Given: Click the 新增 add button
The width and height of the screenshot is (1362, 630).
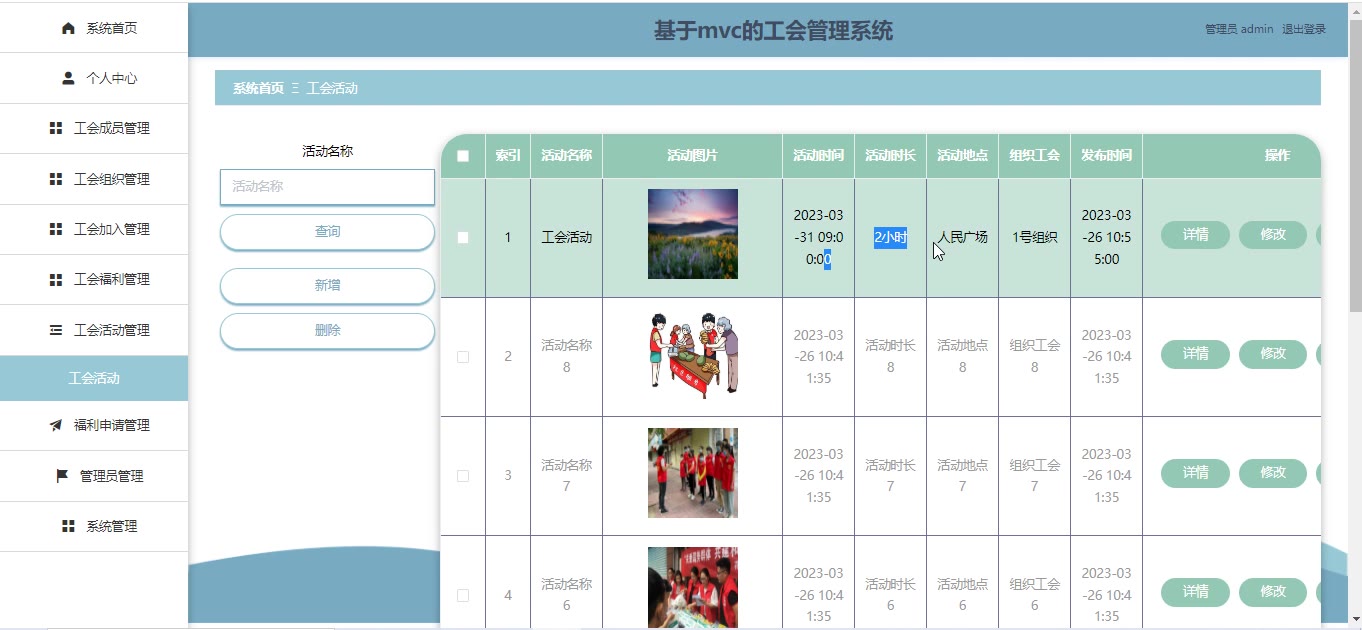Looking at the screenshot, I should (327, 286).
